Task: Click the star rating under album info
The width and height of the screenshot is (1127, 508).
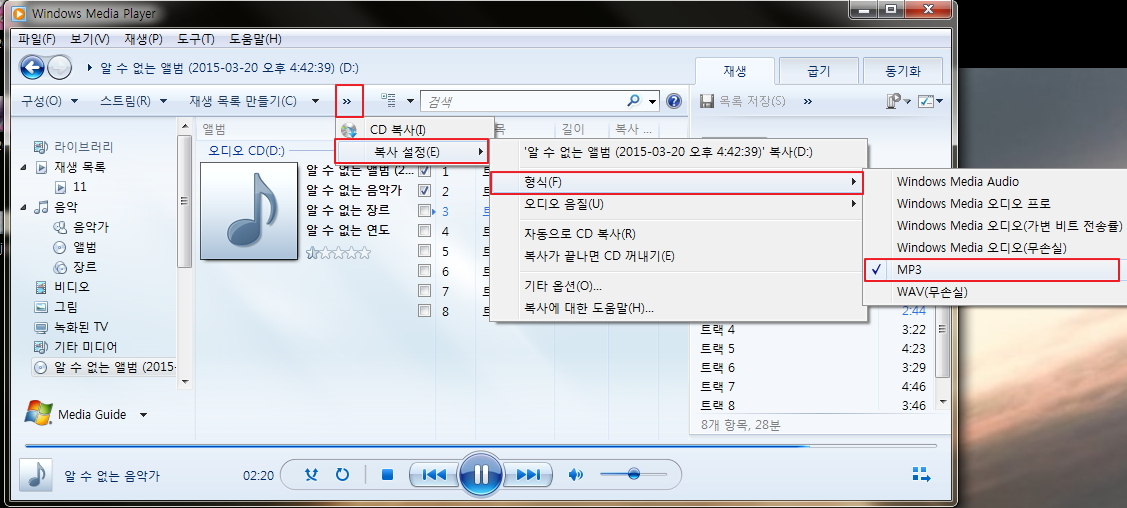Action: [339, 252]
